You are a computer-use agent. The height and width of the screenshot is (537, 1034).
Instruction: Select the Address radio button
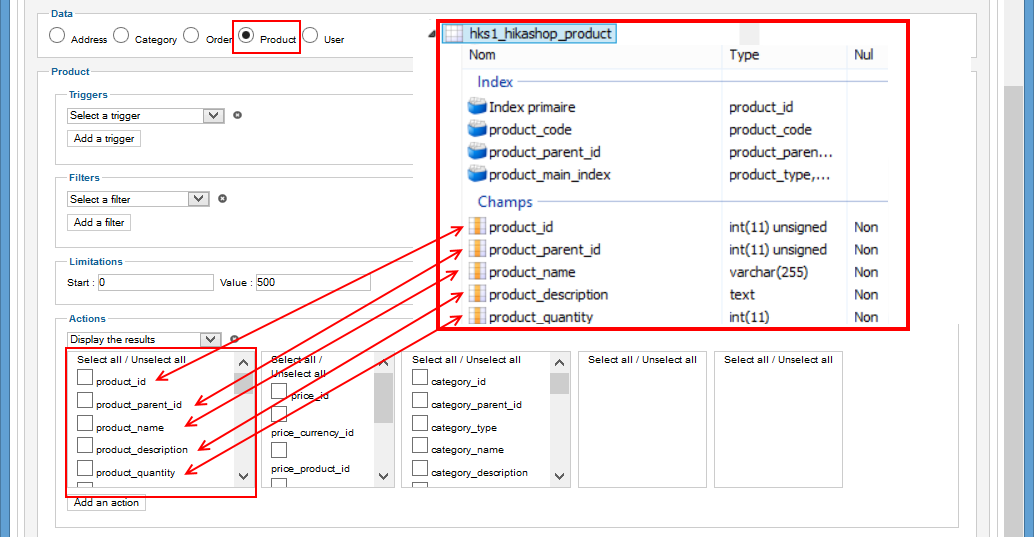pyautogui.click(x=57, y=36)
